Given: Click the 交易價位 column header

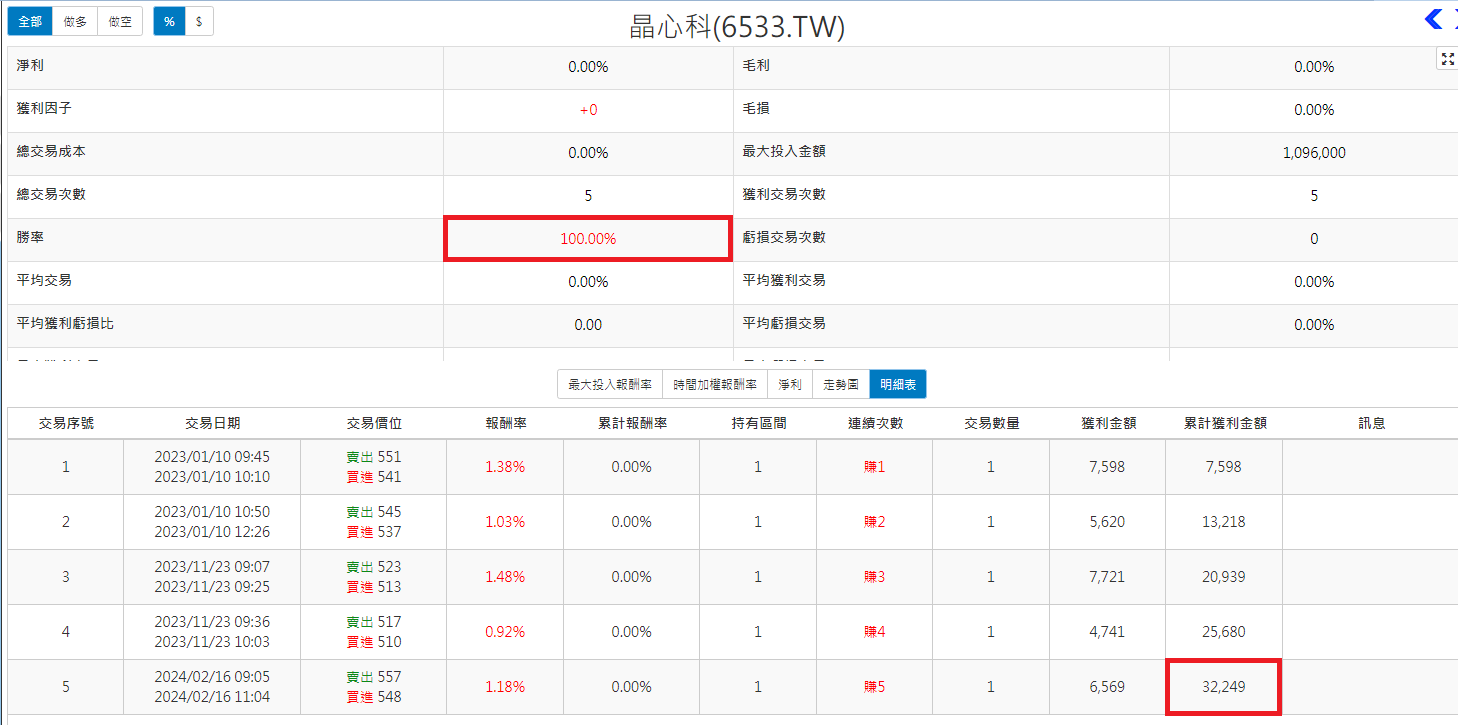Looking at the screenshot, I should point(374,423).
